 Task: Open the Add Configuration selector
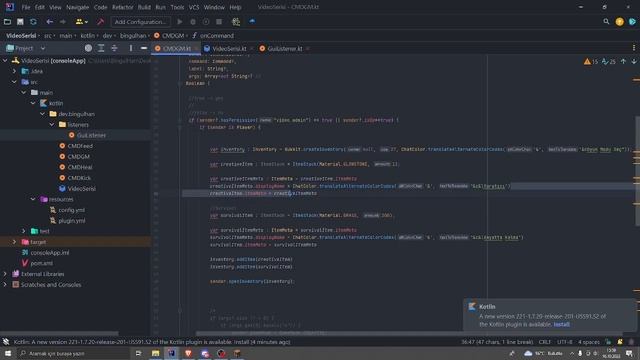tap(141, 22)
